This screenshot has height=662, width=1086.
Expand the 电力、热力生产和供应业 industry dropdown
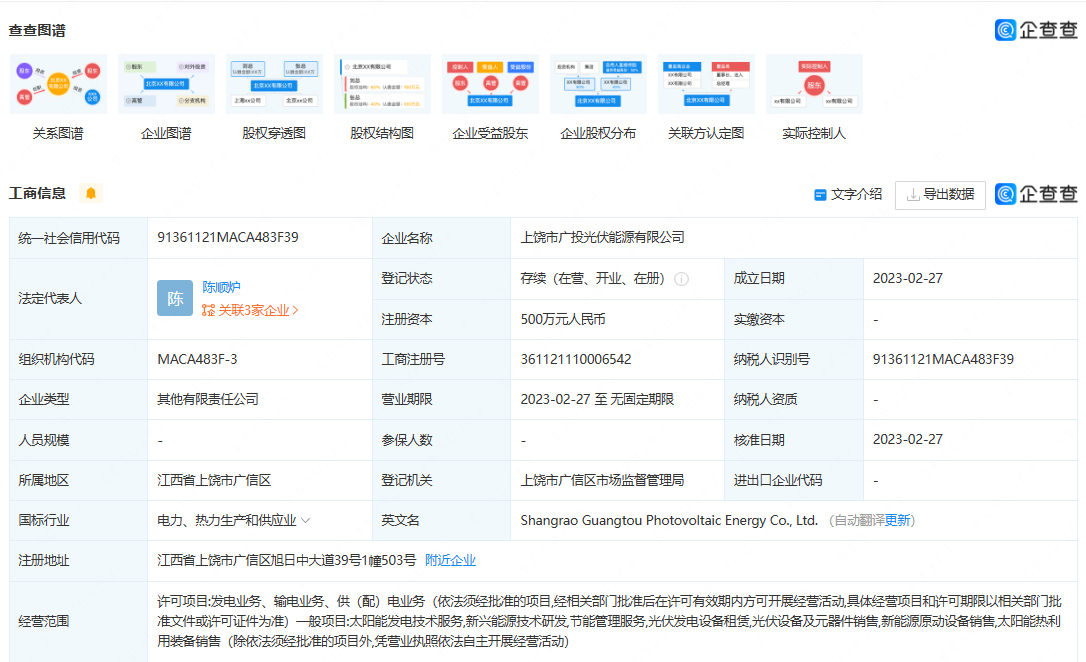pos(306,521)
